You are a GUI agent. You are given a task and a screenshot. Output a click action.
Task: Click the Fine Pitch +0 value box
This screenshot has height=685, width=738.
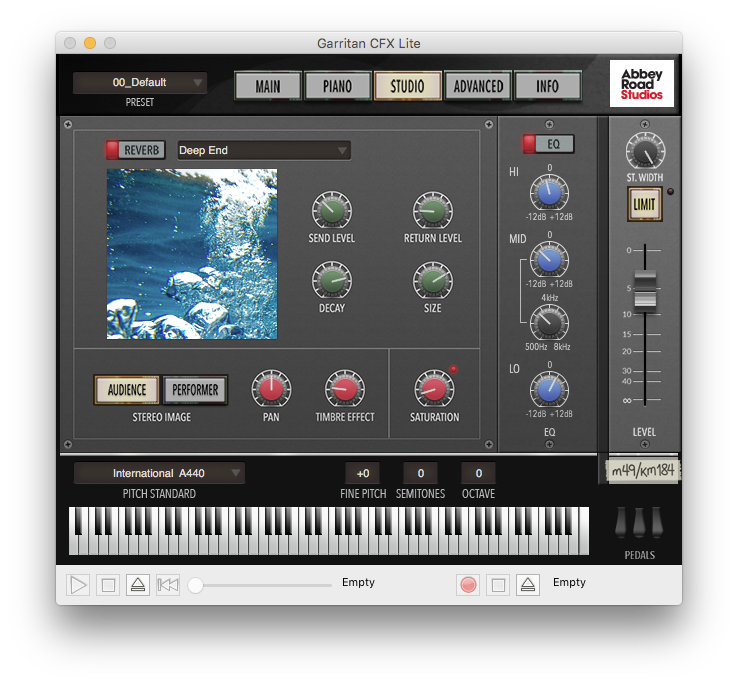pyautogui.click(x=363, y=473)
